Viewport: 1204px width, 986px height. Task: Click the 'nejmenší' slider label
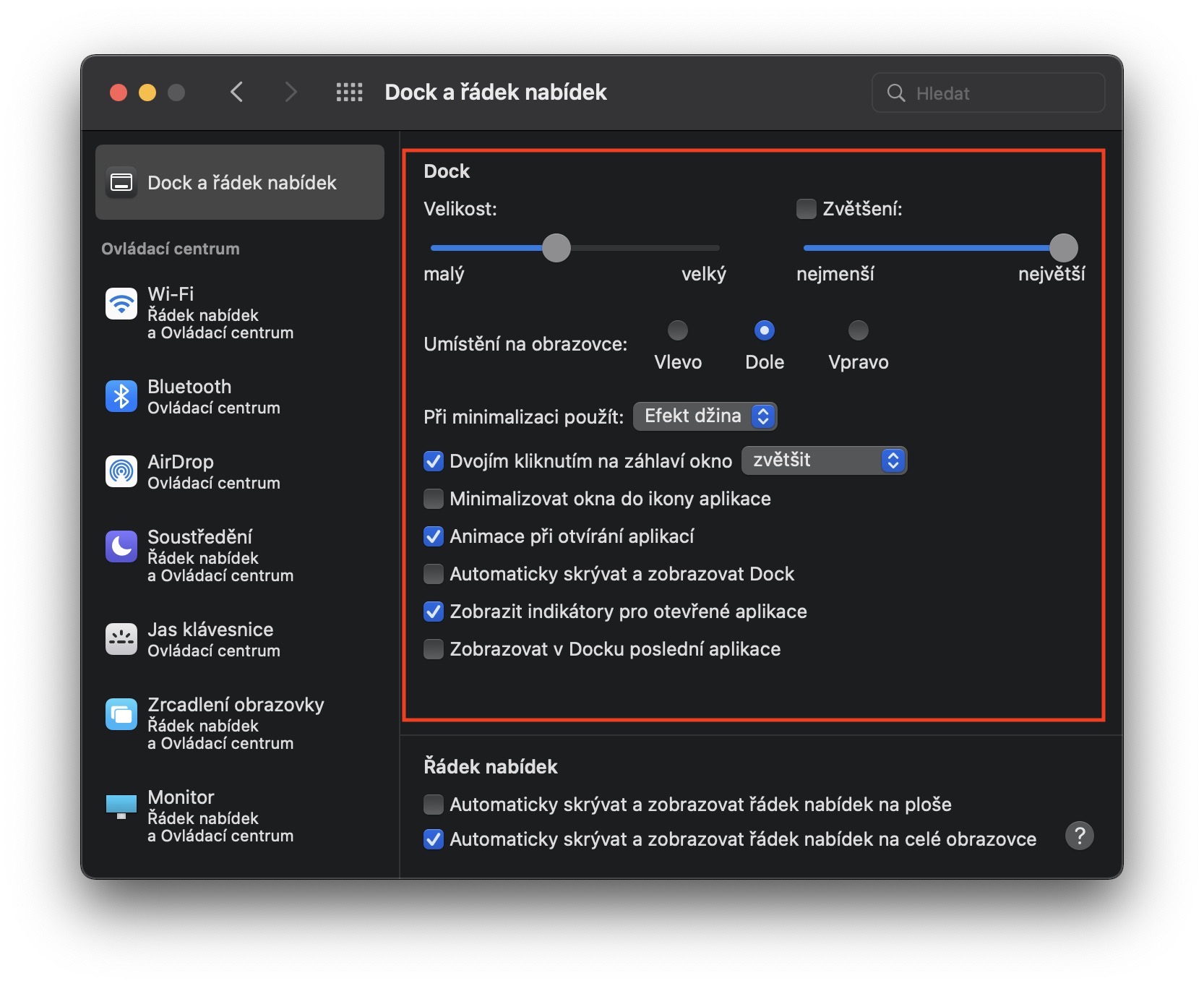coord(835,274)
